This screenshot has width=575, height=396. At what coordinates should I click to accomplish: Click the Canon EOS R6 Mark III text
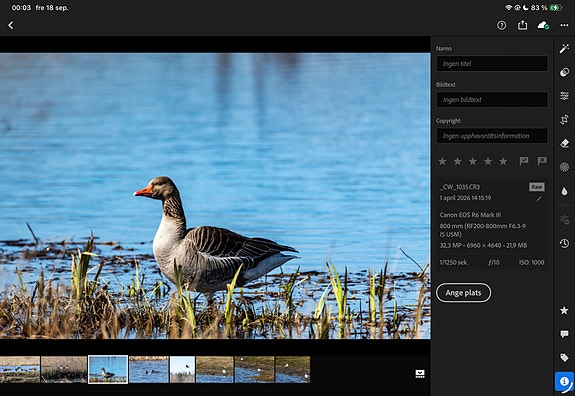point(470,215)
